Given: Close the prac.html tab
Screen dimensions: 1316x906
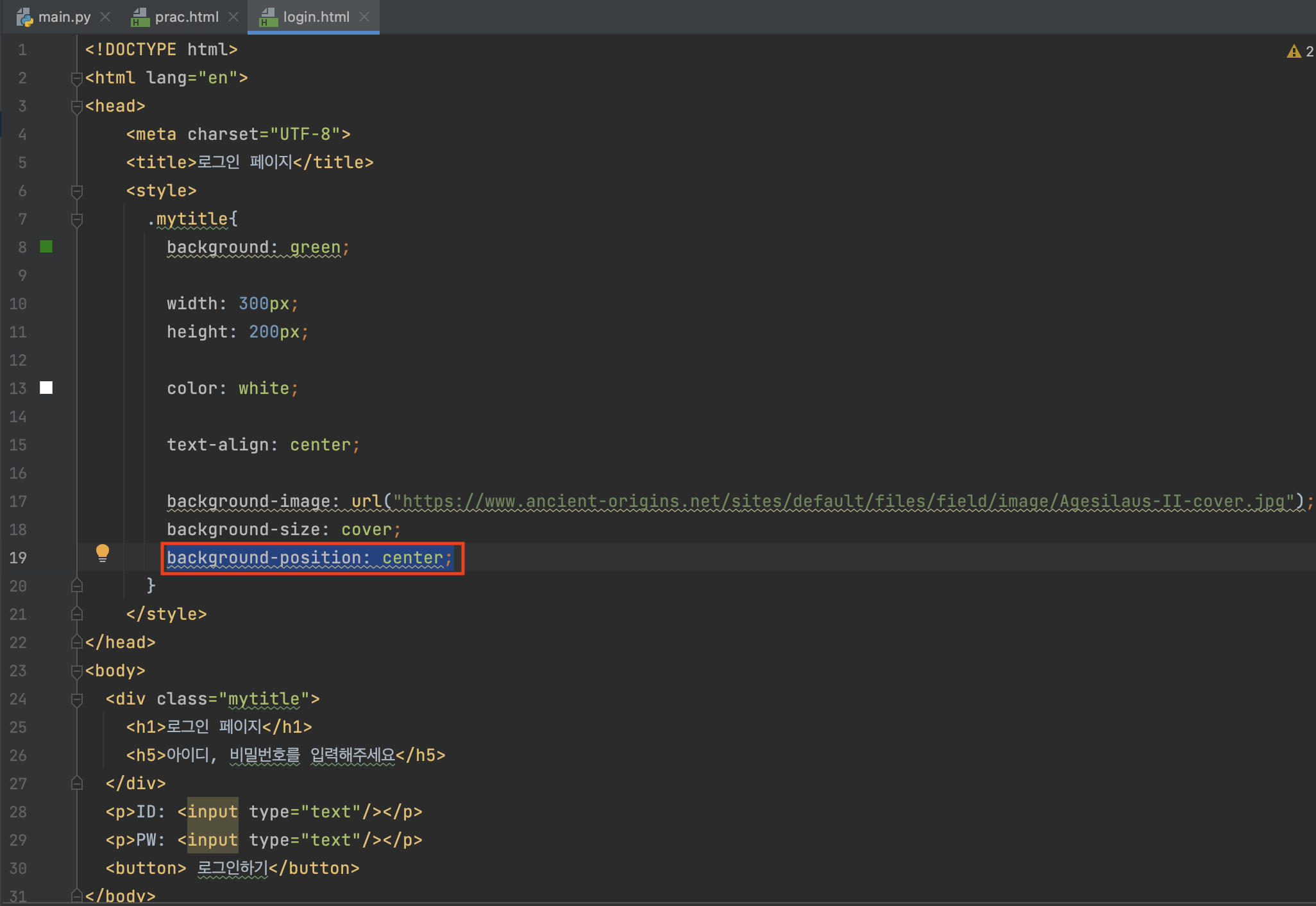Looking at the screenshot, I should (x=233, y=17).
